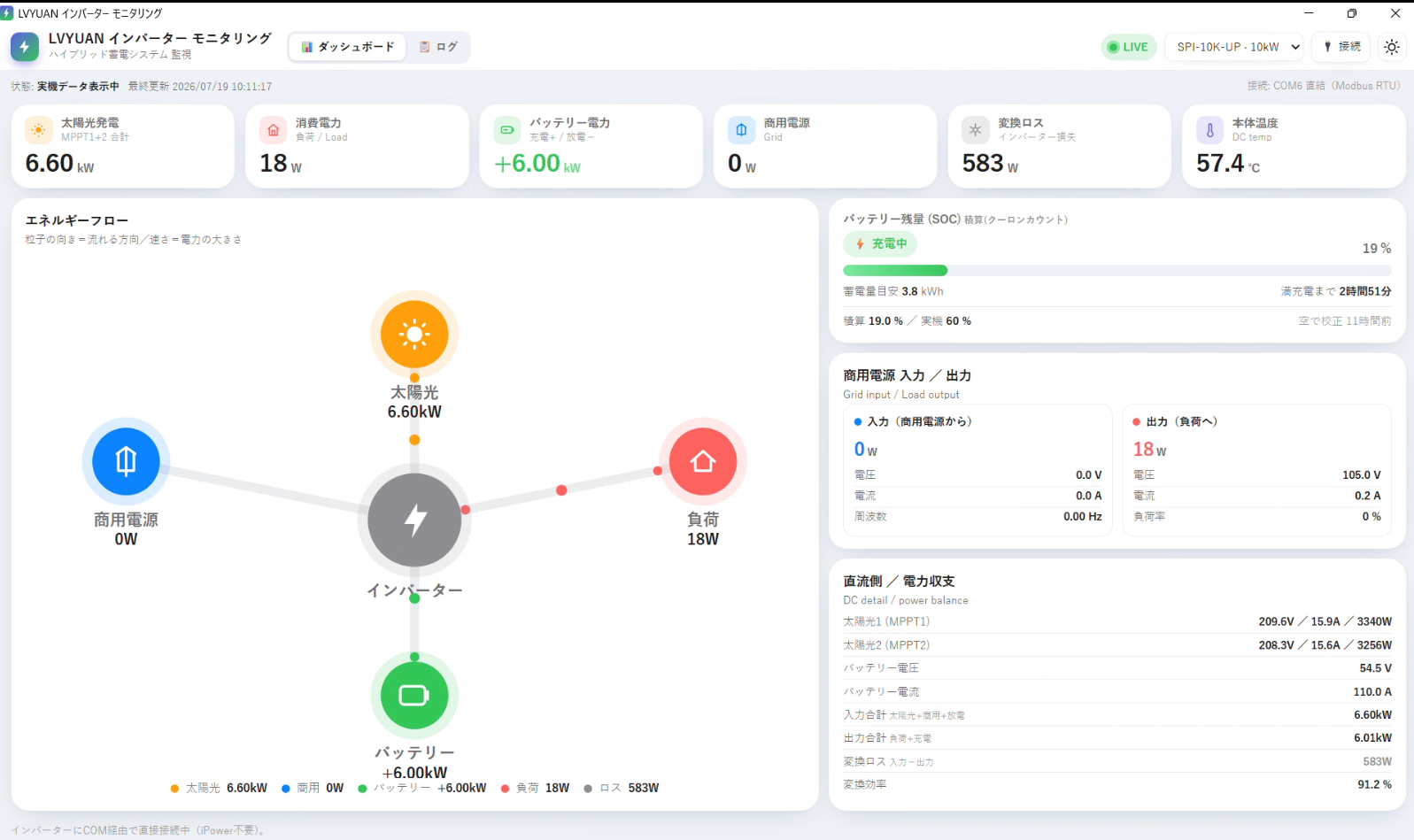Click the body temperature thermometer icon
The image size is (1414, 840).
pyautogui.click(x=1209, y=130)
